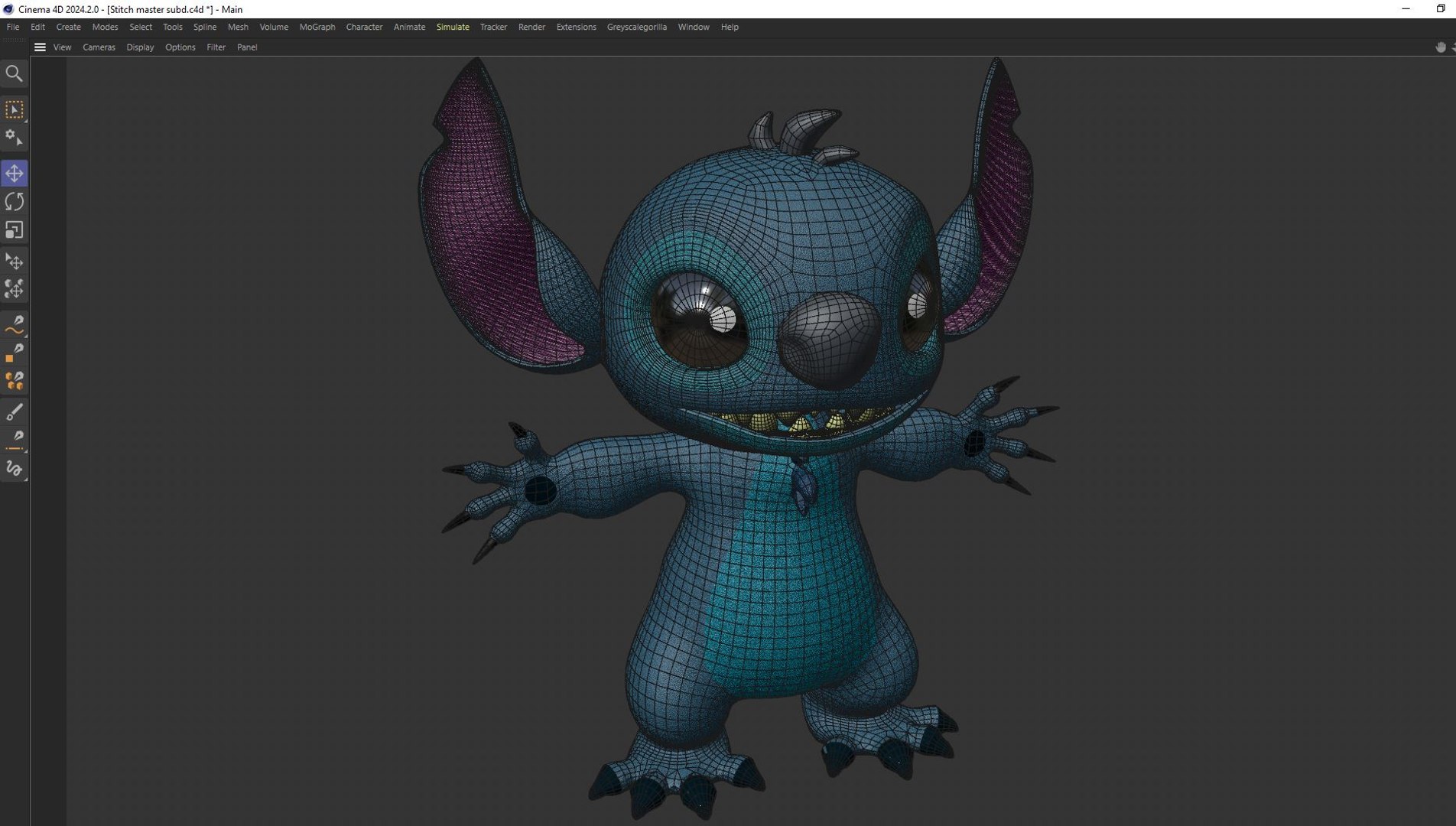Open the viewport Panel menu

pyautogui.click(x=247, y=47)
